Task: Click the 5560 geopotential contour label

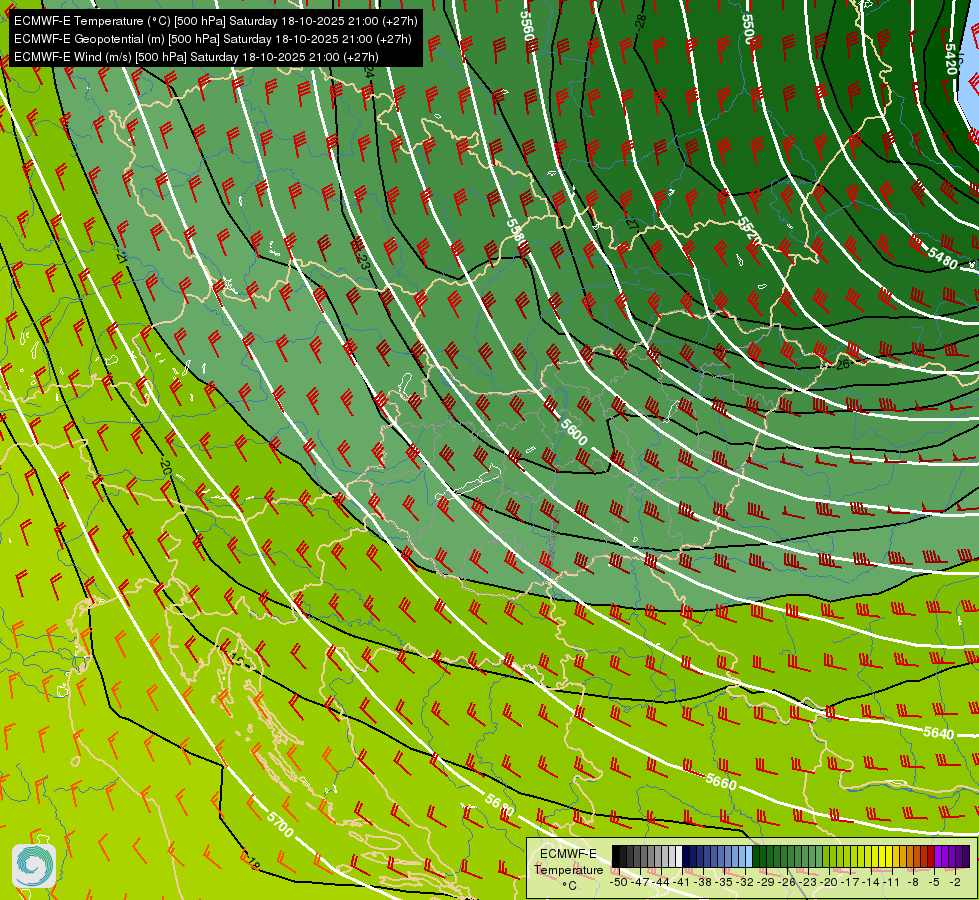Action: (527, 26)
